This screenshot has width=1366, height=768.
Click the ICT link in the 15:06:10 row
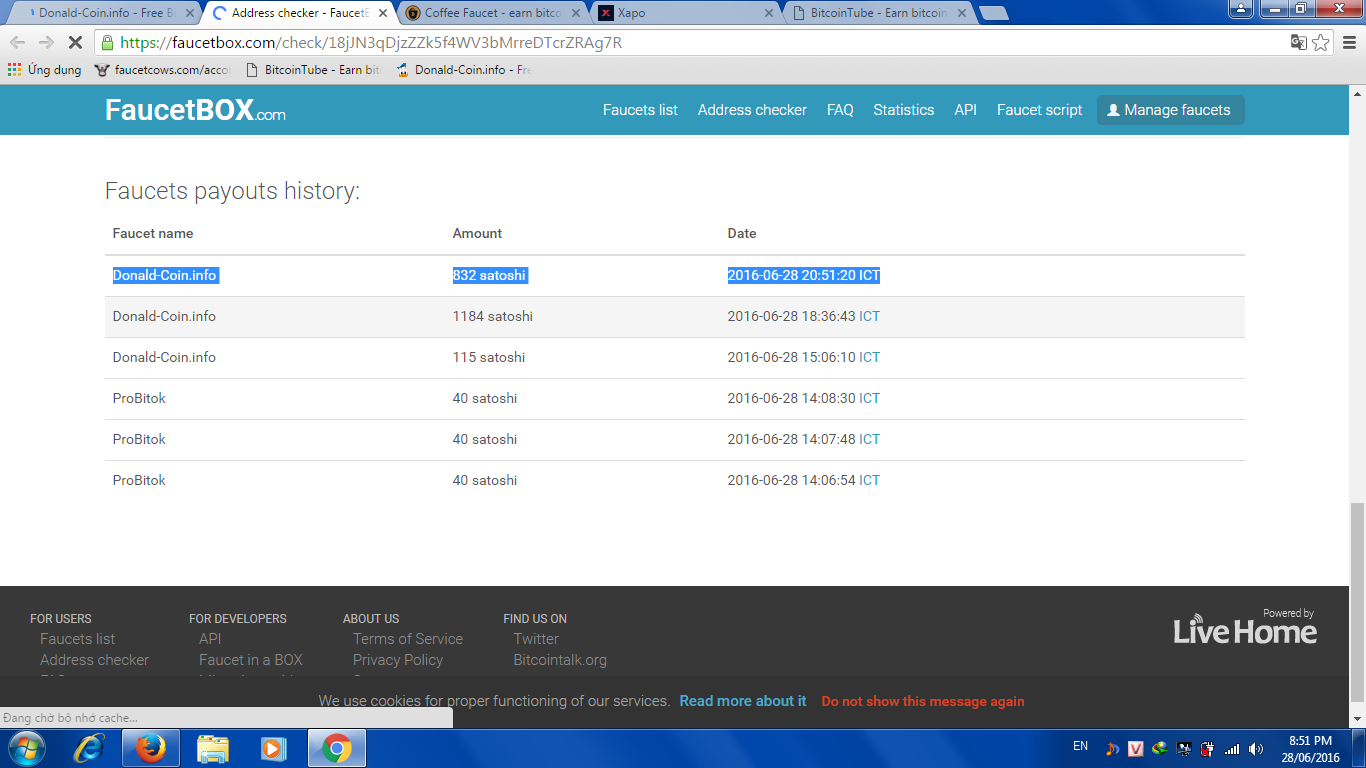869,357
